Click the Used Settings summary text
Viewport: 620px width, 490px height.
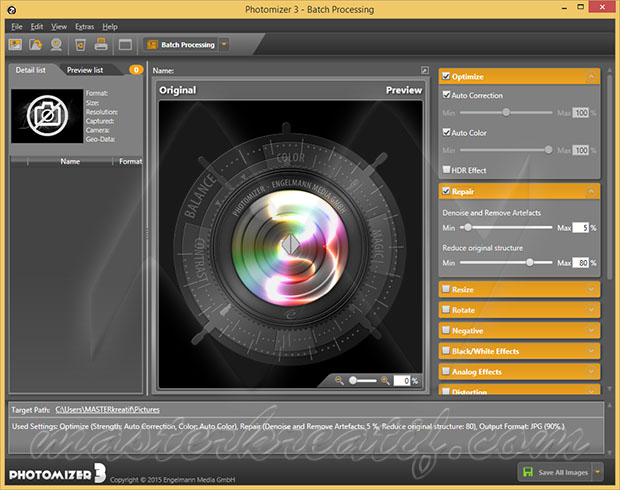coord(288,426)
